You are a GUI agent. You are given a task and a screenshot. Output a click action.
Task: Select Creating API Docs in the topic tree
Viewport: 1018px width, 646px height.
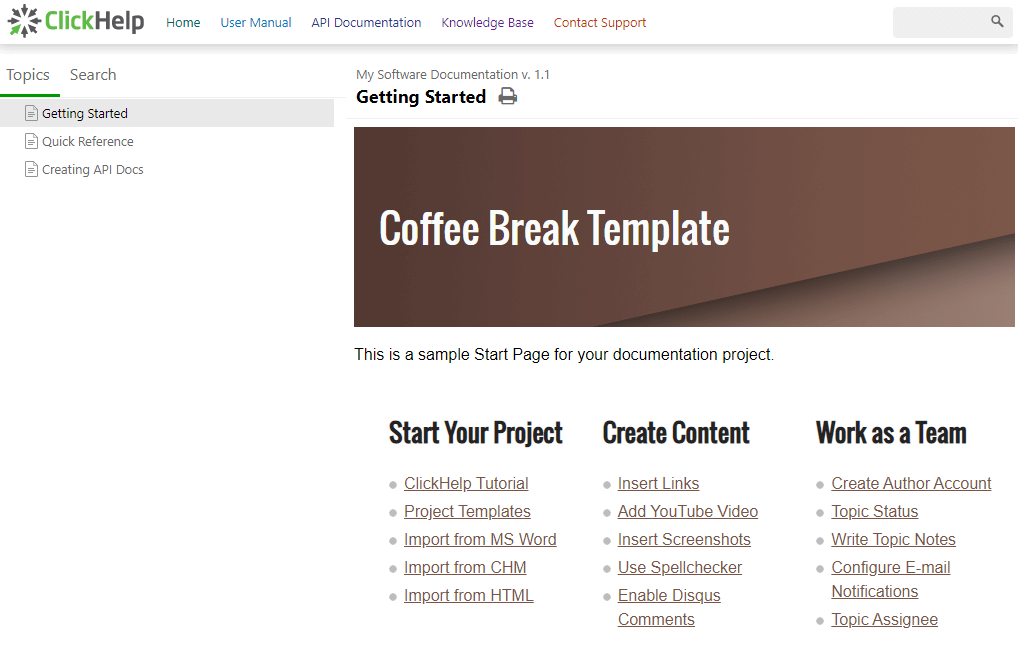[x=92, y=168]
